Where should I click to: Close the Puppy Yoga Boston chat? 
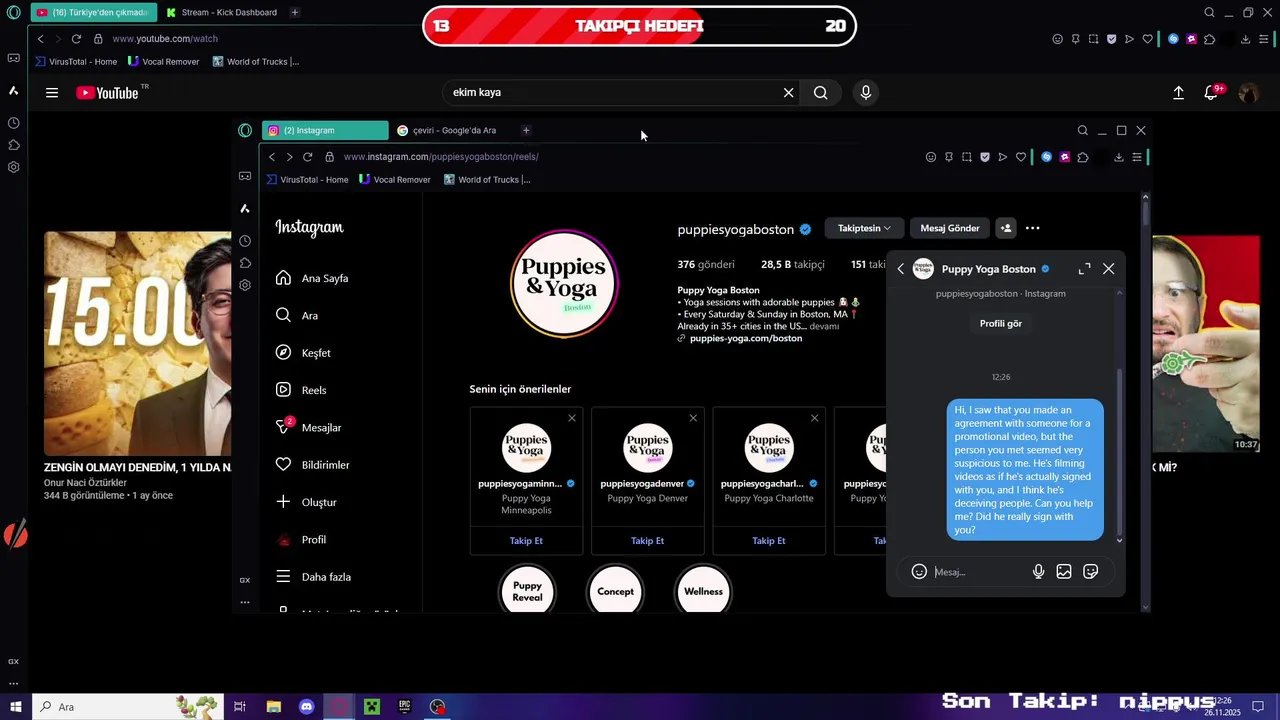[1108, 269]
